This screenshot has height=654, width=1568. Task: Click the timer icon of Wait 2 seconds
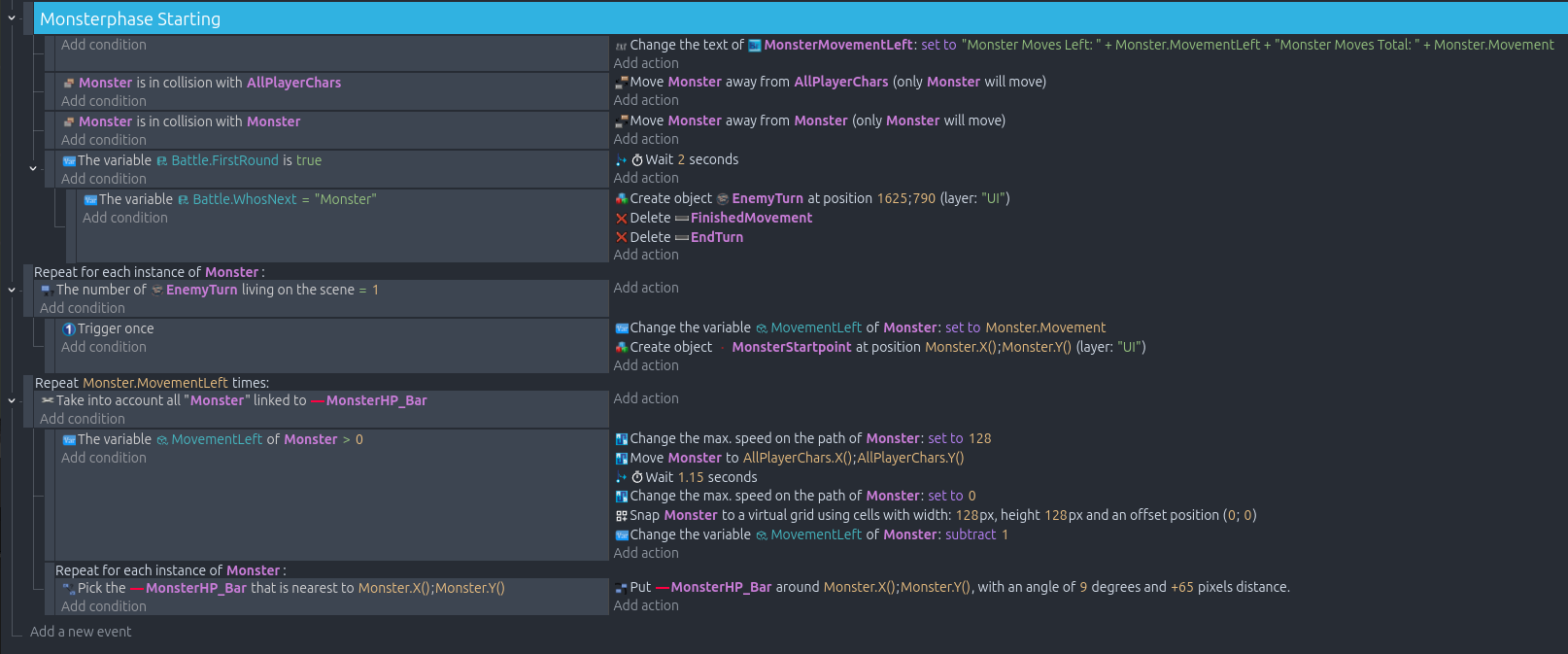click(637, 160)
